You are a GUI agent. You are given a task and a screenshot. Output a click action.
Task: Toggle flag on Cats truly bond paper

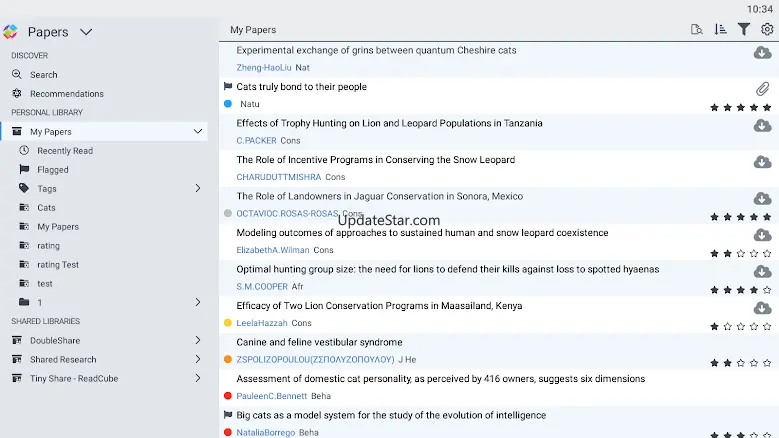[228, 86]
